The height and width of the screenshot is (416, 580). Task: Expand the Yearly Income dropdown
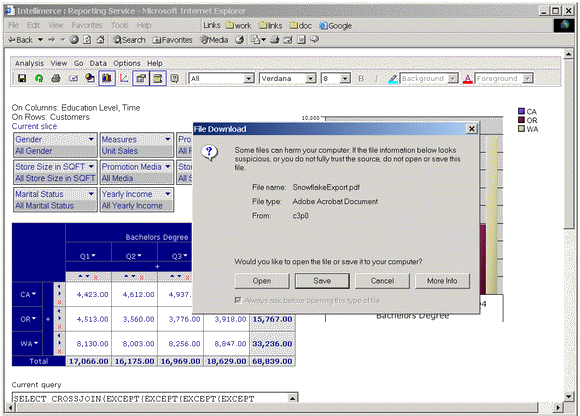[168, 194]
